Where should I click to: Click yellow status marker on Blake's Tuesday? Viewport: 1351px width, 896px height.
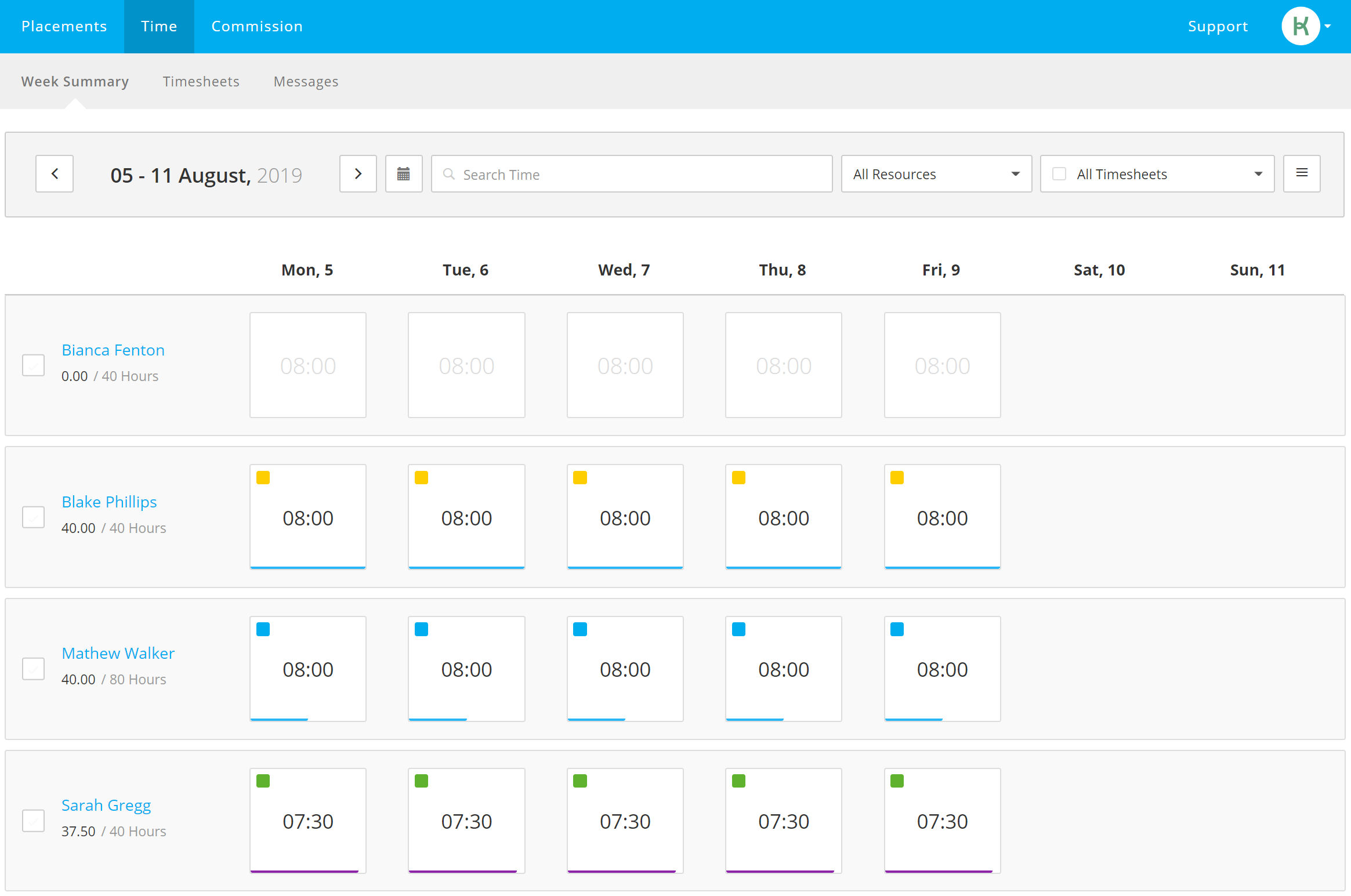coord(422,478)
